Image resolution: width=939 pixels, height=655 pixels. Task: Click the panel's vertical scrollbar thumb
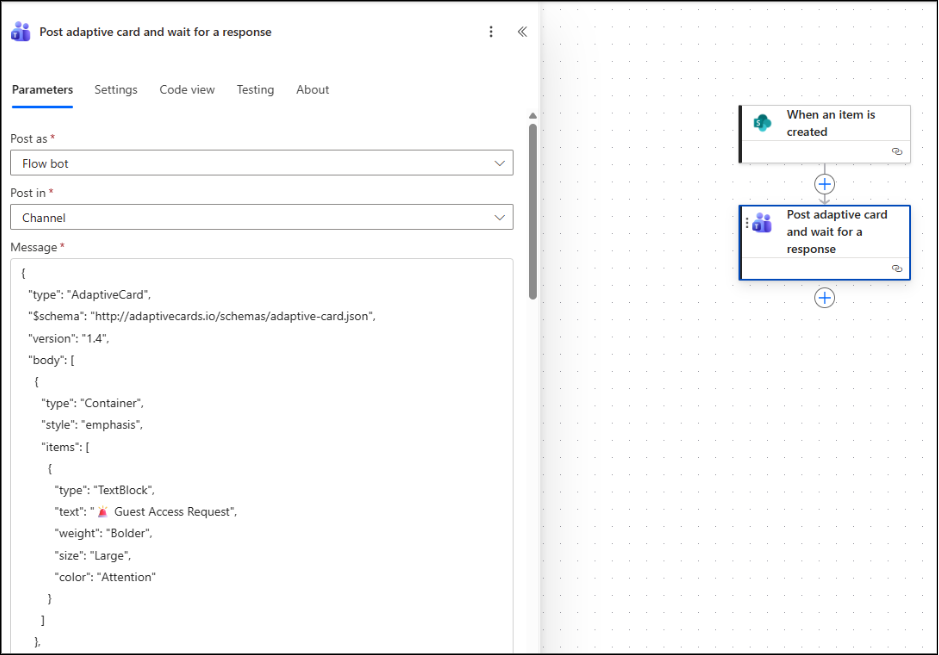point(533,210)
